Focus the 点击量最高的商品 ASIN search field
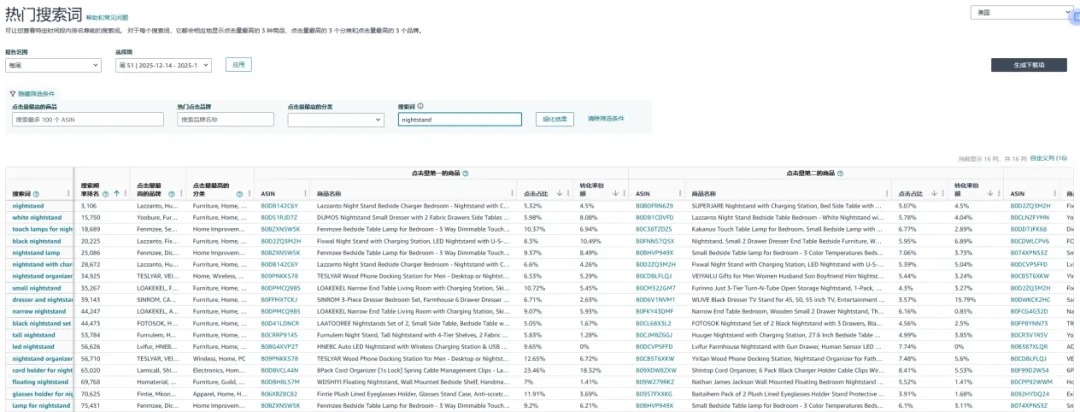1080x412 pixels. tap(87, 119)
